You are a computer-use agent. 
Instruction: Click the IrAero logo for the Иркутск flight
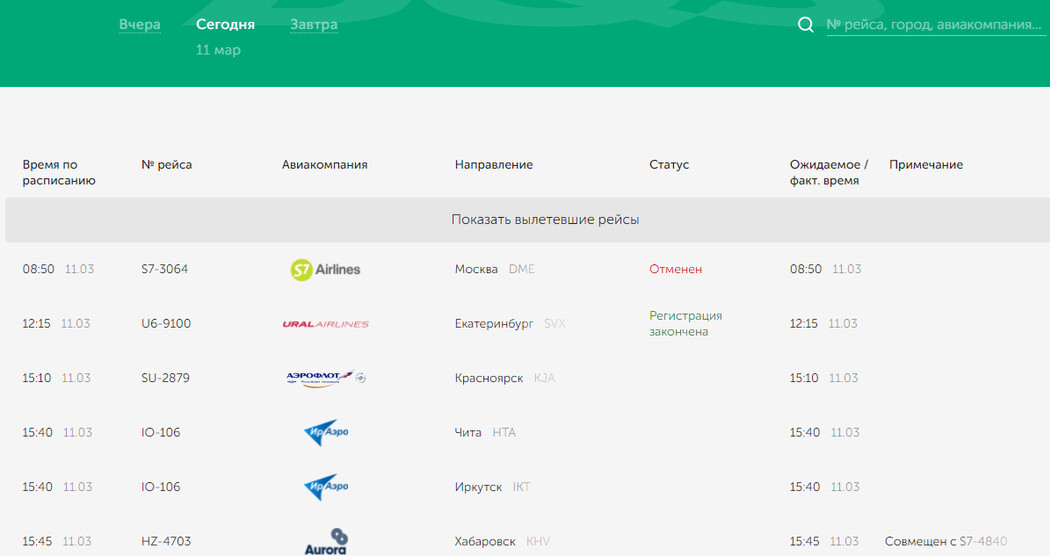(x=325, y=487)
